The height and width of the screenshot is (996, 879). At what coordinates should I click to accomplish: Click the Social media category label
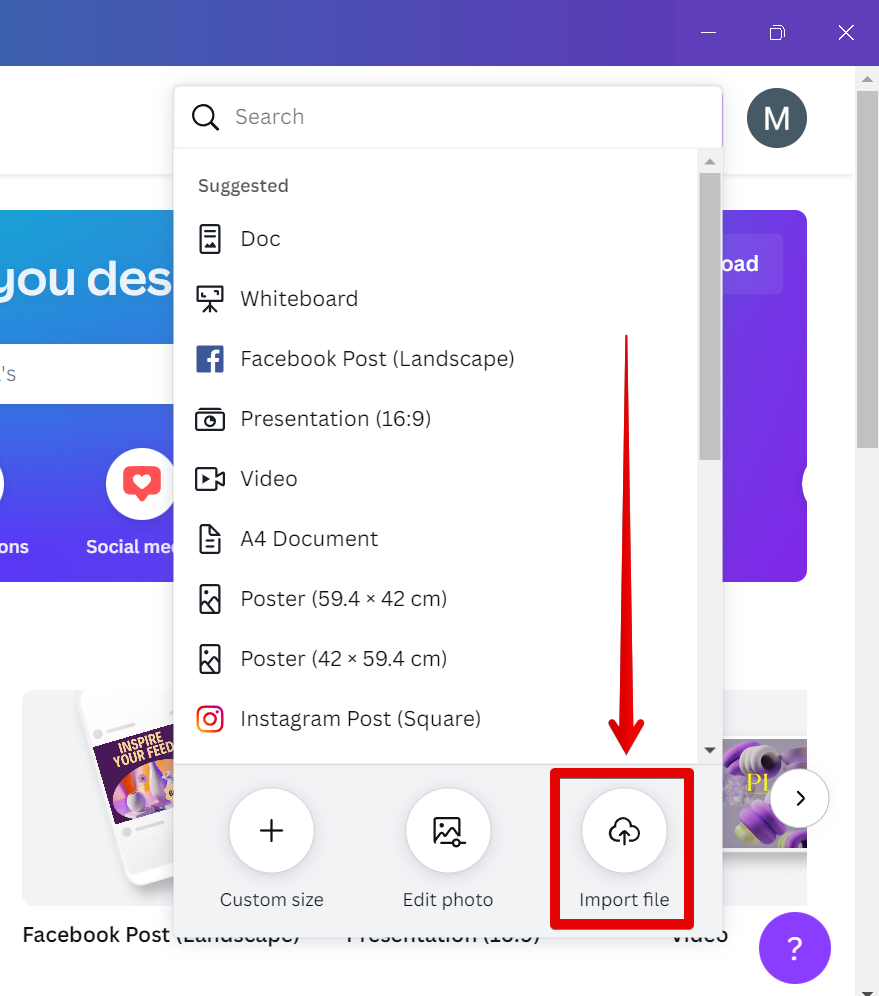(x=130, y=547)
